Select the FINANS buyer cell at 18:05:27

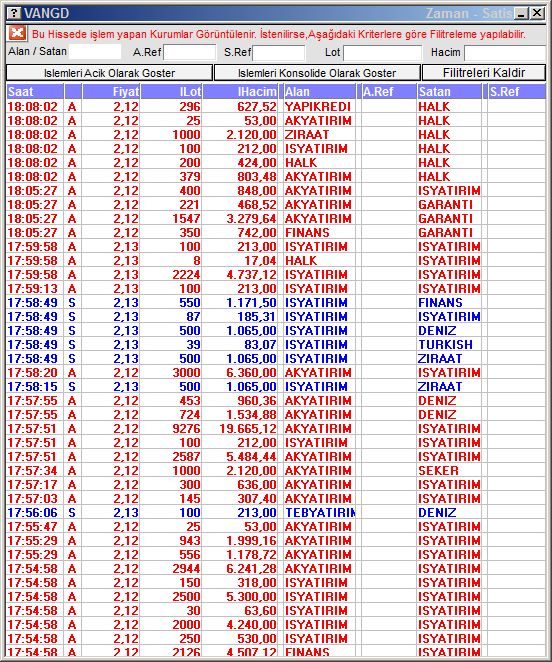coord(319,233)
